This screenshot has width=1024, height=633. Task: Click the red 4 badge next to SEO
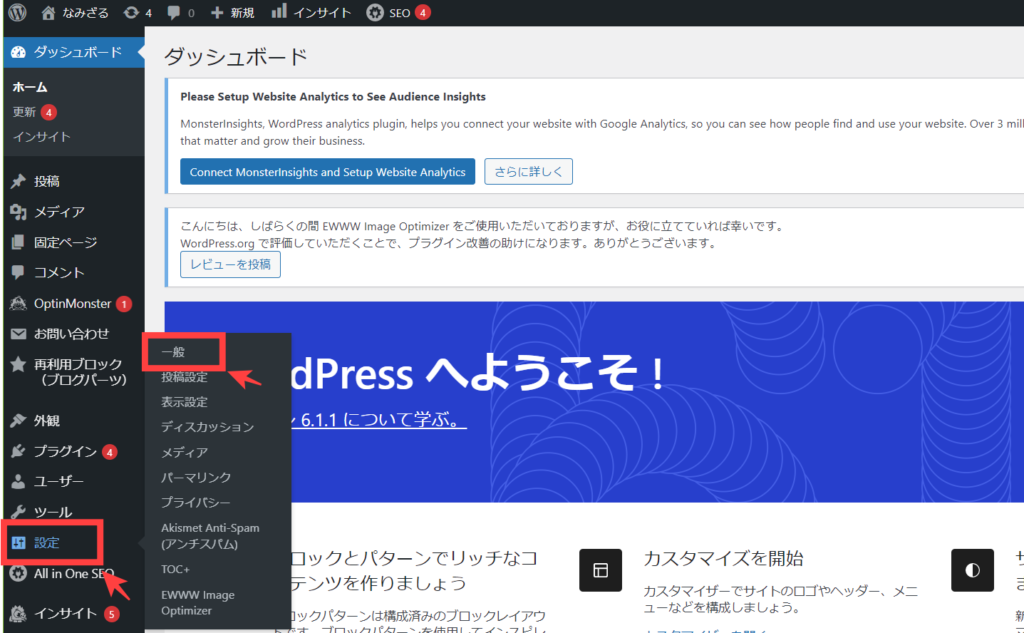(423, 12)
